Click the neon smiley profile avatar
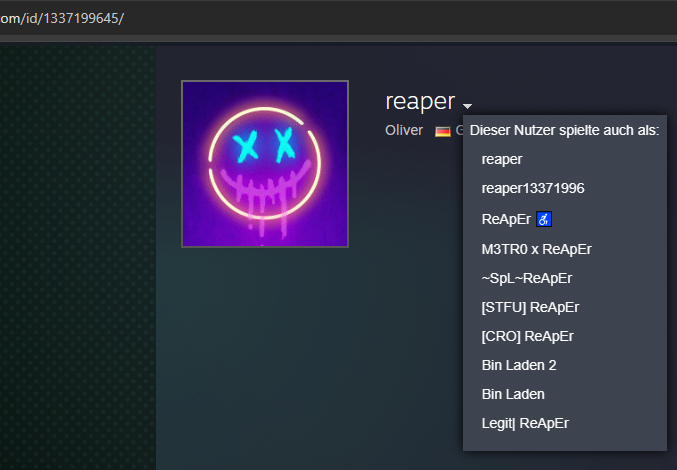Viewport: 677px width, 470px height. [265, 163]
